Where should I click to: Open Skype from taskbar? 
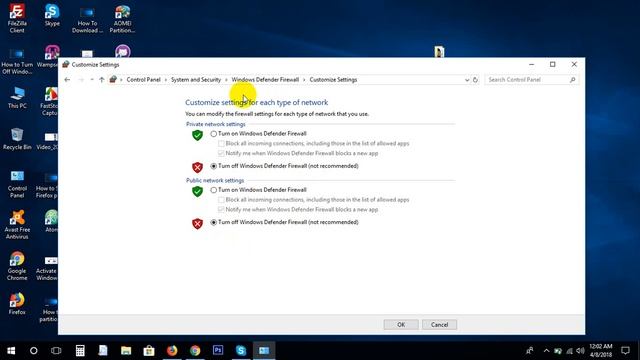click(241, 351)
